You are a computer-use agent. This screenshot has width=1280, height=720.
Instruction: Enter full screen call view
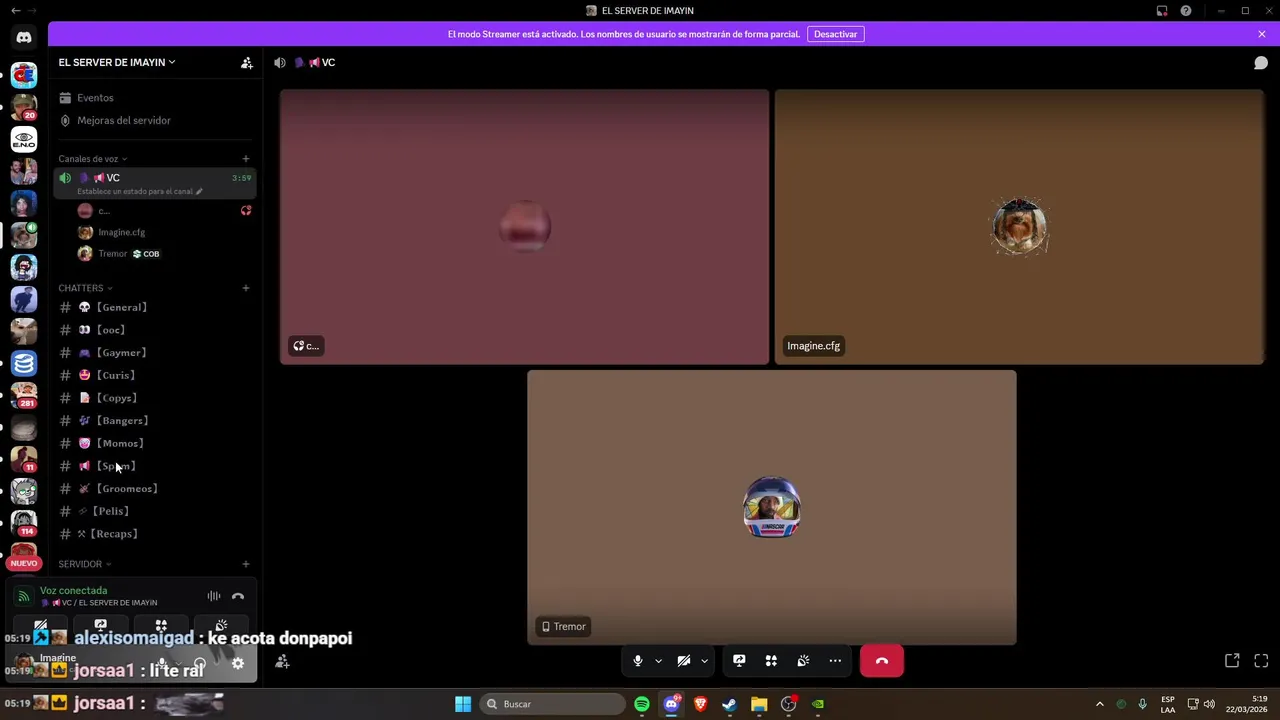click(1261, 661)
